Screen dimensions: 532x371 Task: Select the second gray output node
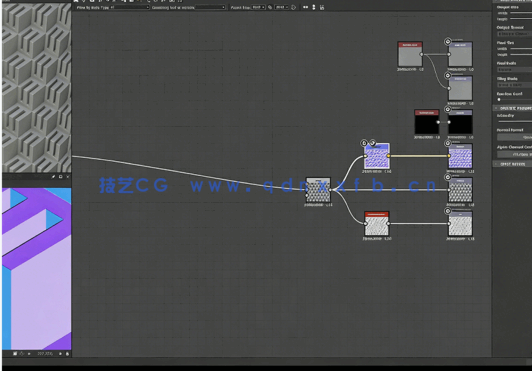point(460,88)
